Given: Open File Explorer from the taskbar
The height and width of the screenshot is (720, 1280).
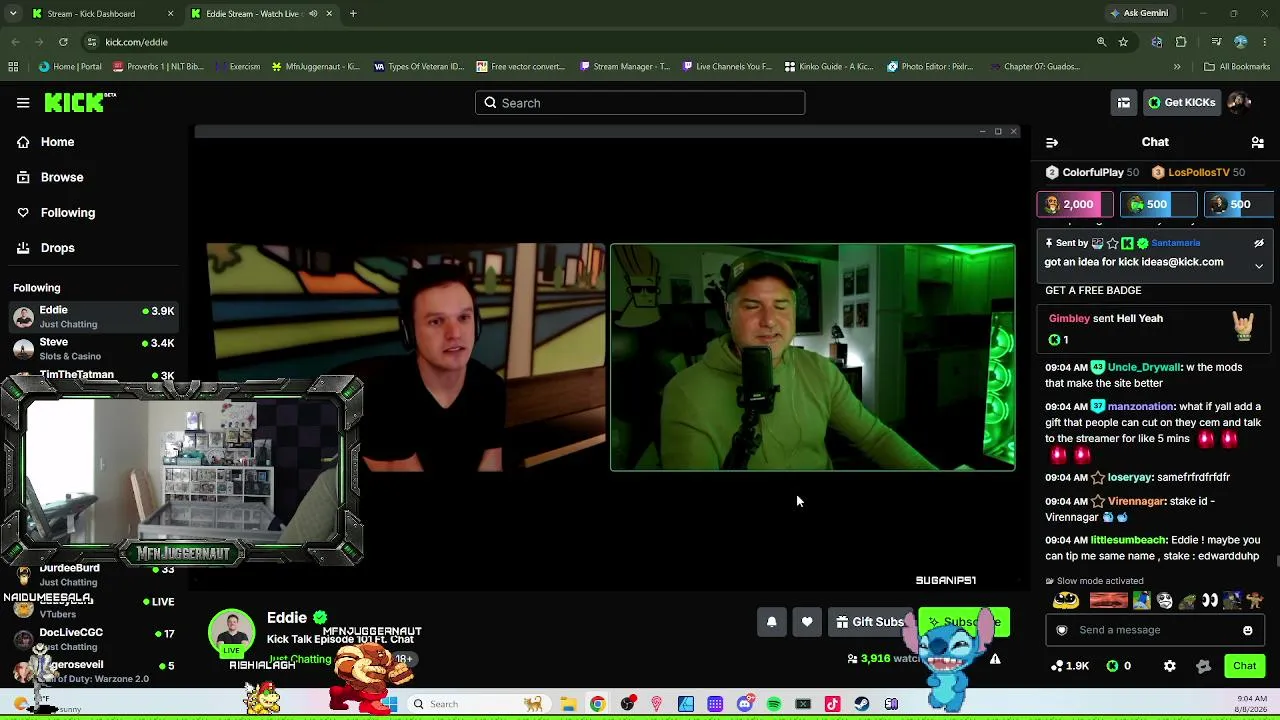Looking at the screenshot, I should [568, 704].
